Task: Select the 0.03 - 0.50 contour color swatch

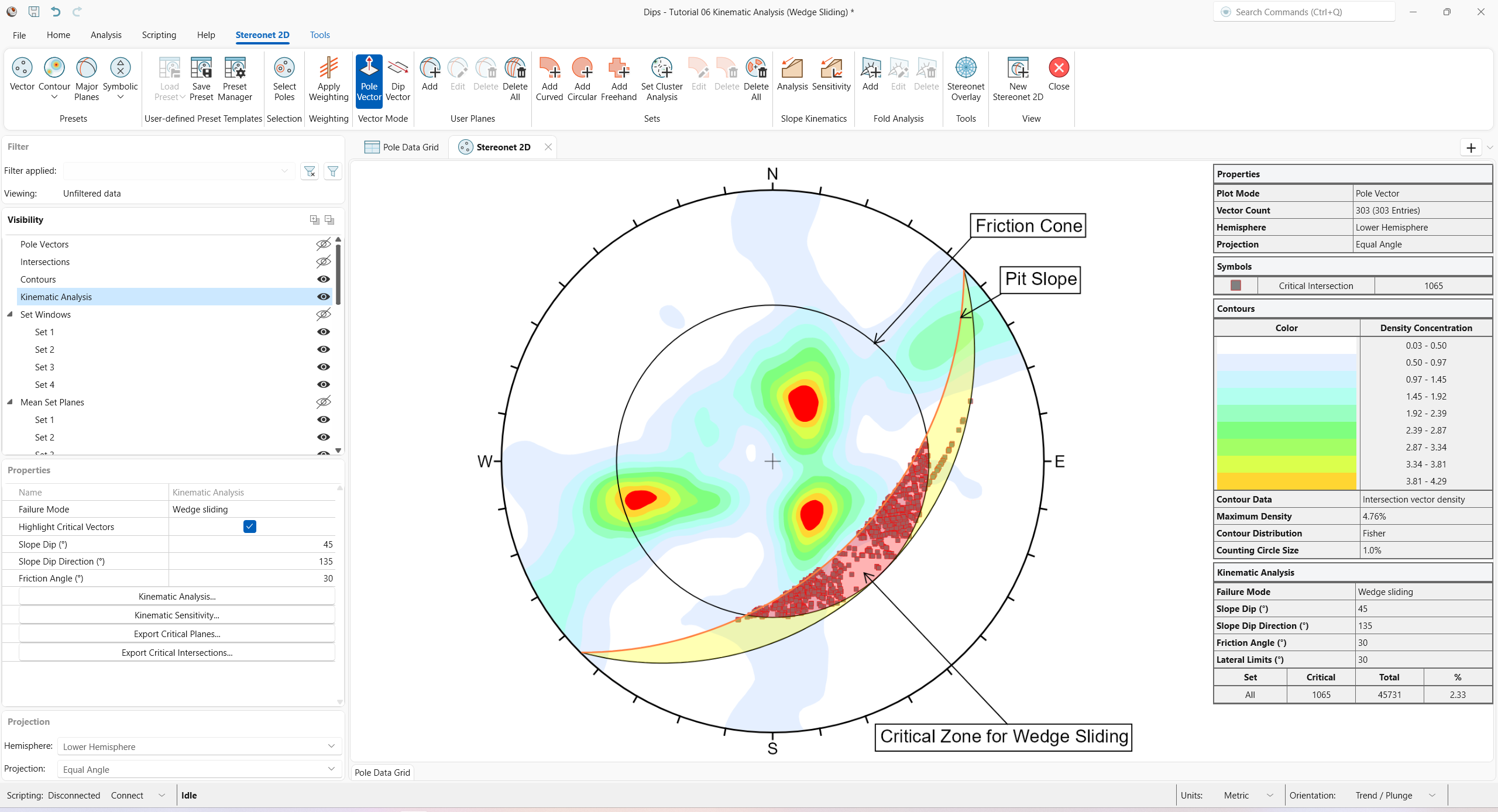Action: [x=1286, y=346]
